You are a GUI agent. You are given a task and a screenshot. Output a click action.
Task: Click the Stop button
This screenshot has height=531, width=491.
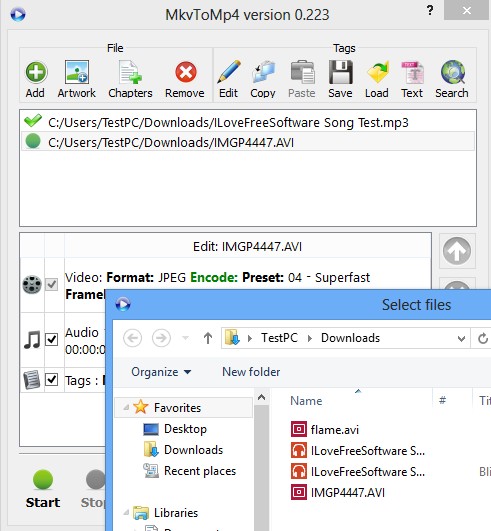tap(93, 489)
